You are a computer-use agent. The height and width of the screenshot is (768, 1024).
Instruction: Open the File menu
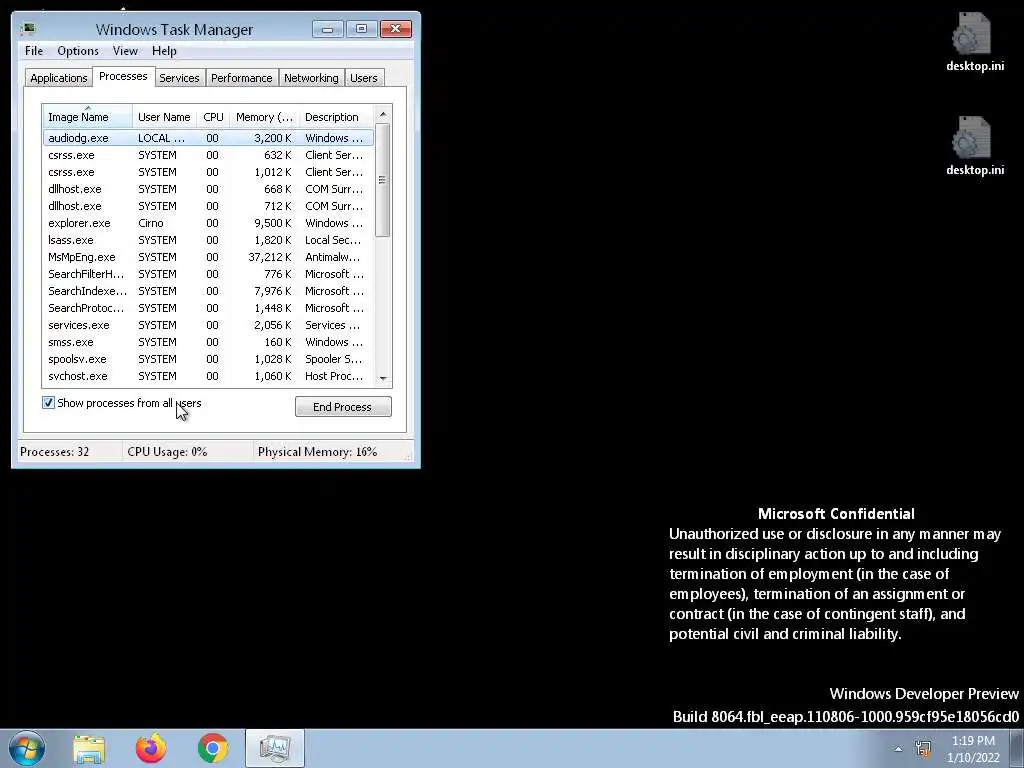[x=34, y=51]
